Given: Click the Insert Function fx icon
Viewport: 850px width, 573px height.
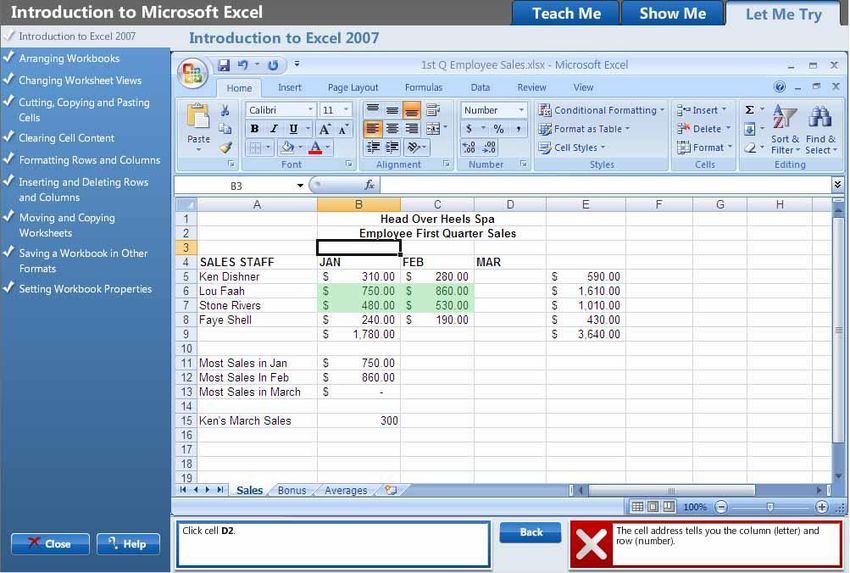Looking at the screenshot, I should (x=370, y=185).
